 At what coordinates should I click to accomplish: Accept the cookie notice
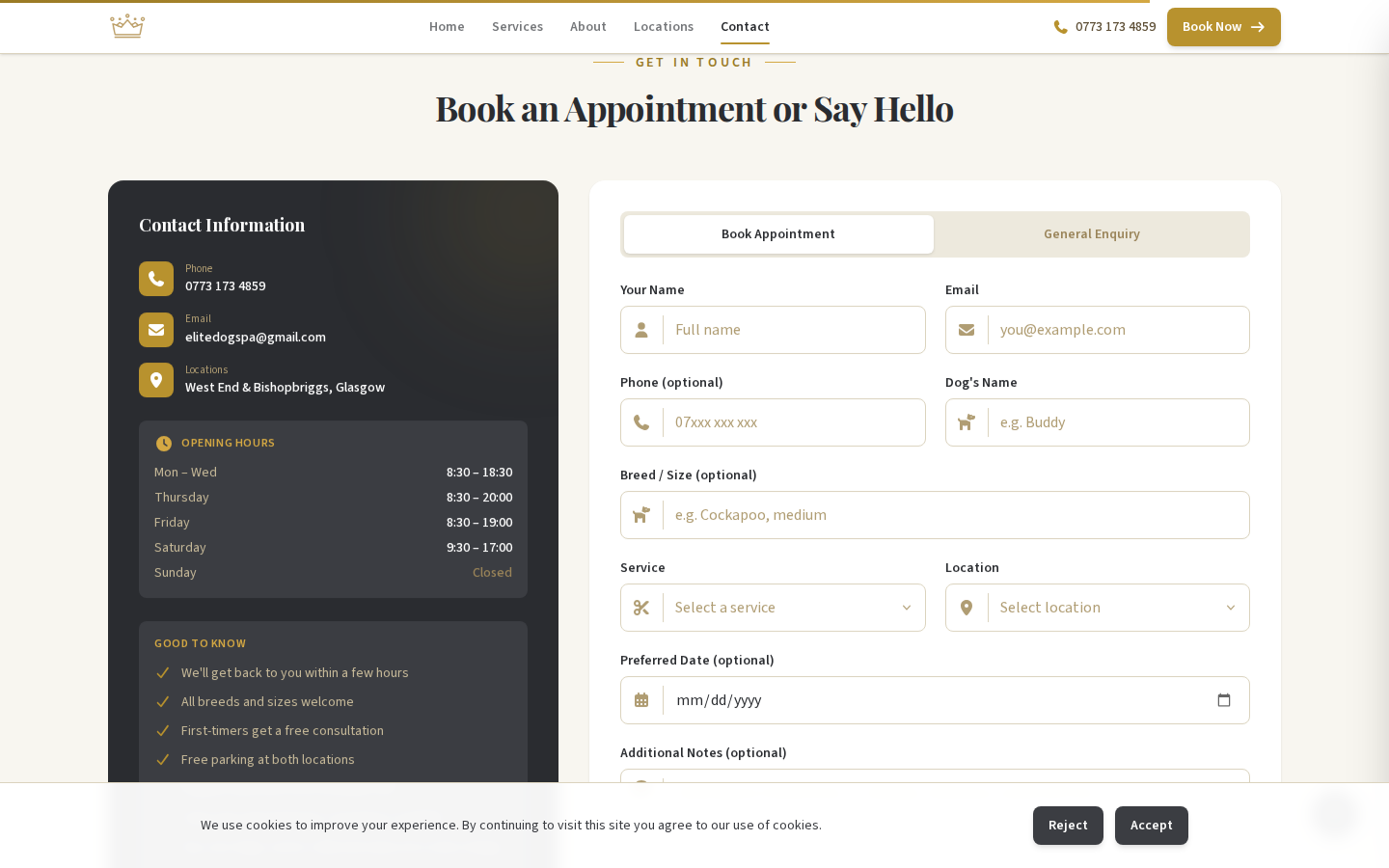(x=1151, y=826)
